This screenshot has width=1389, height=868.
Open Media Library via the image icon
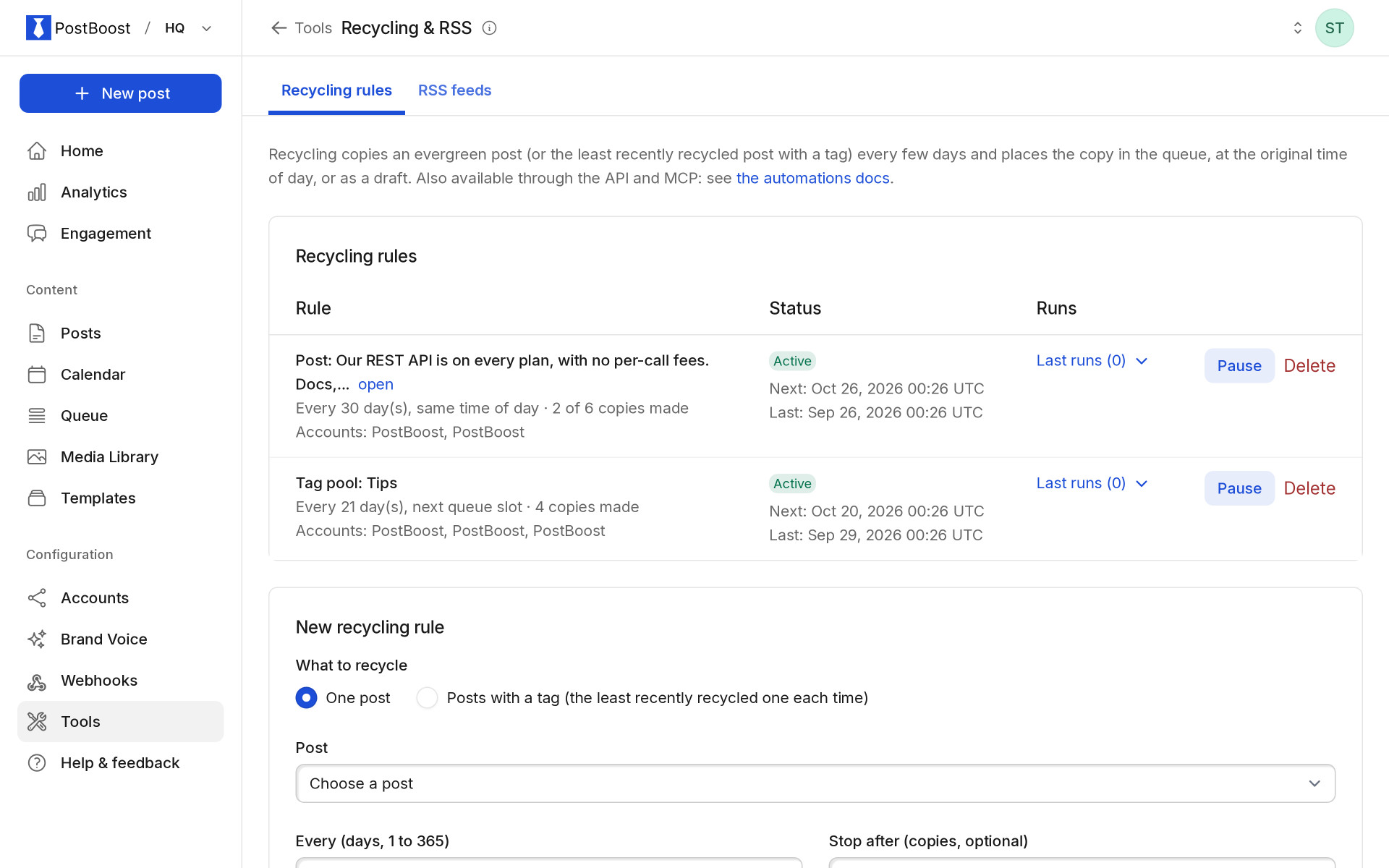tap(37, 456)
